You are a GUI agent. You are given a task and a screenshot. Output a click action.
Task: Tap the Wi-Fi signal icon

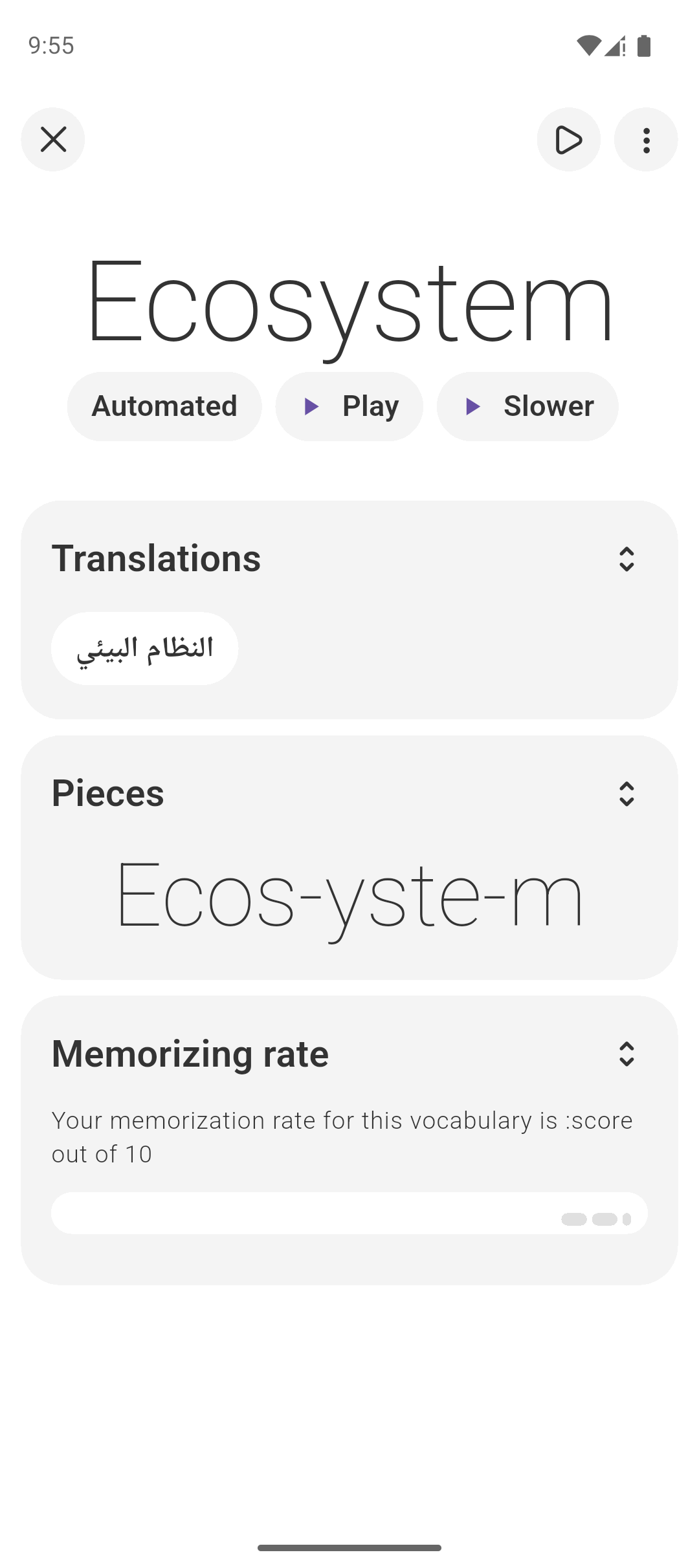tap(588, 46)
